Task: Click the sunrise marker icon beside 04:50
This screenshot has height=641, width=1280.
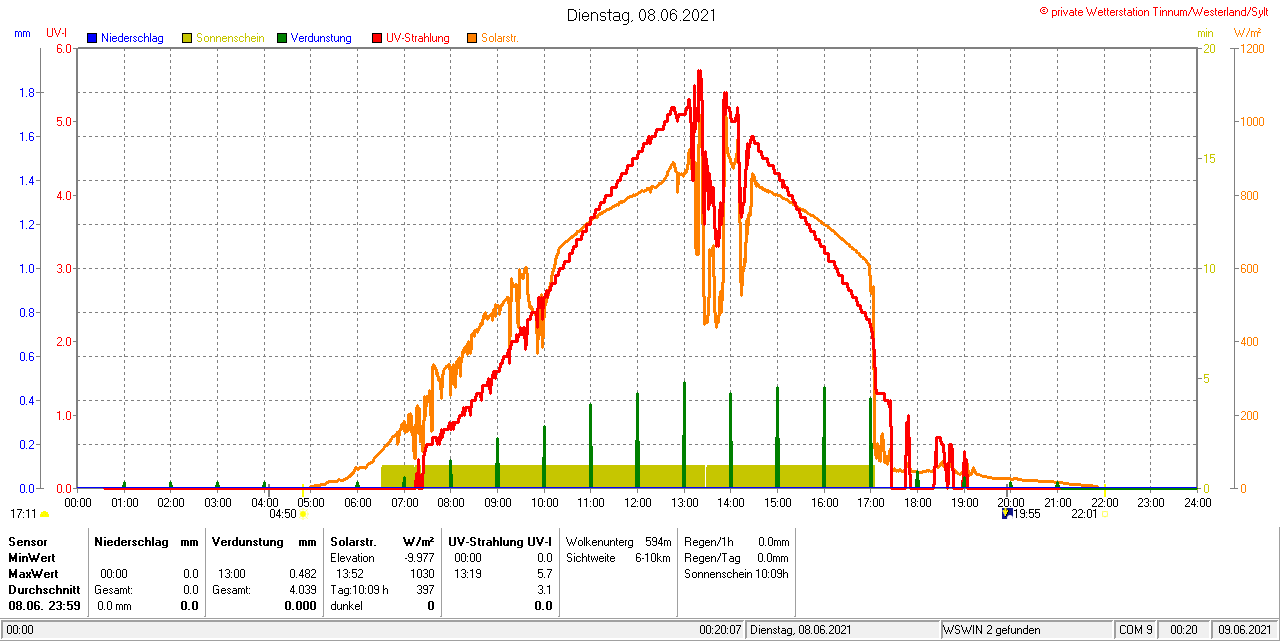Action: (303, 514)
